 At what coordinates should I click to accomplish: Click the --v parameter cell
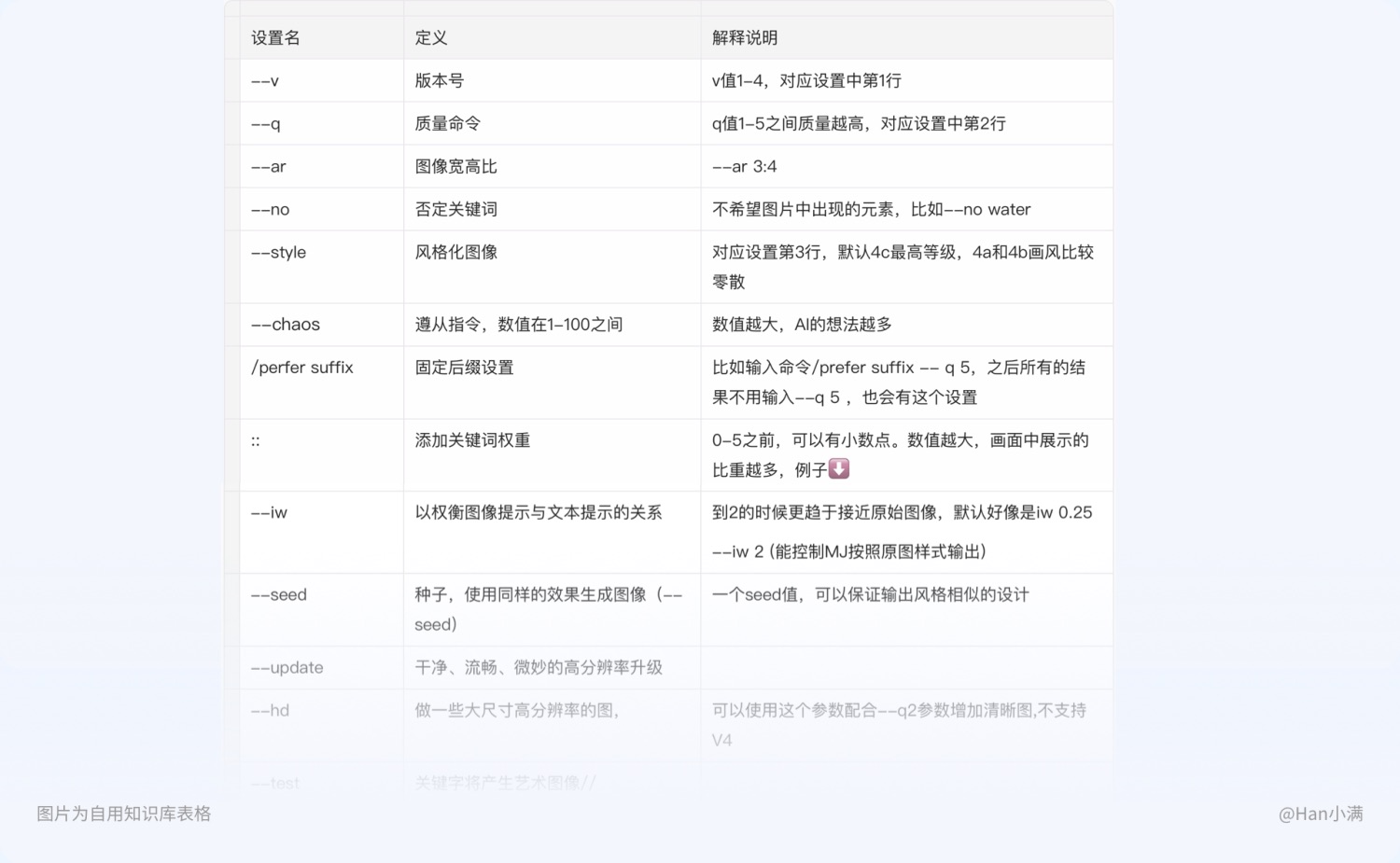pyautogui.click(x=322, y=81)
